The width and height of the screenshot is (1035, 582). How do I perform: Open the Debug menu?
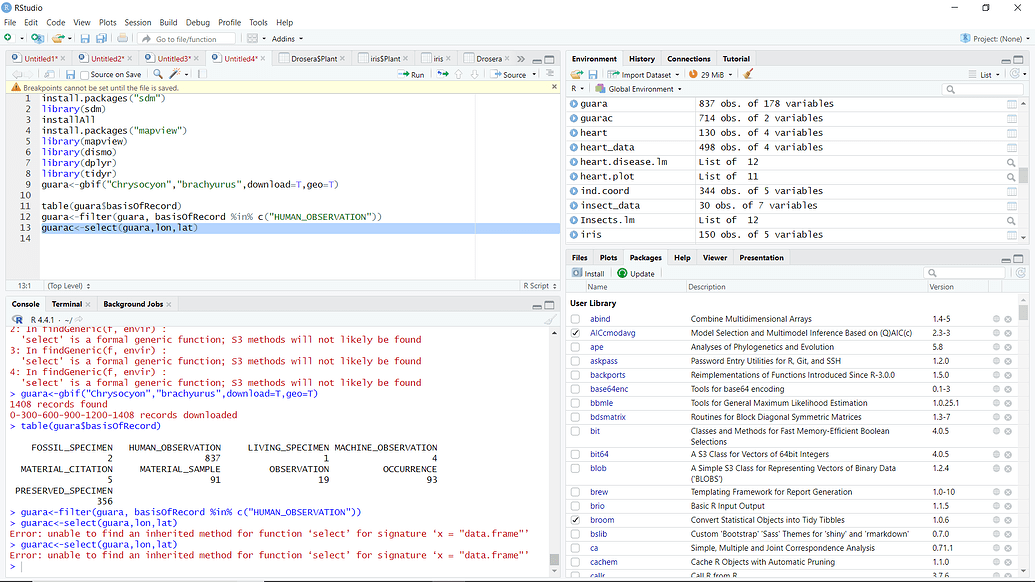(198, 22)
